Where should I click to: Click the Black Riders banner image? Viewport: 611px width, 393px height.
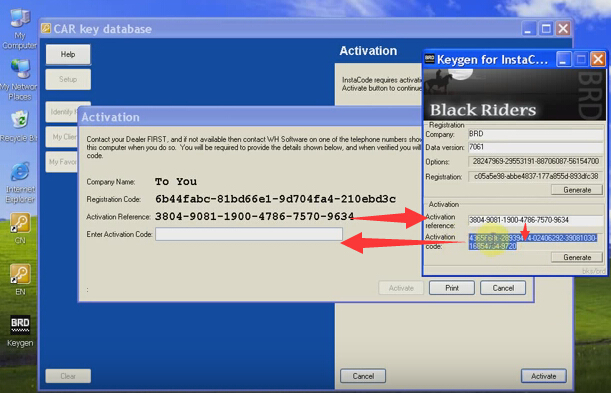point(514,95)
